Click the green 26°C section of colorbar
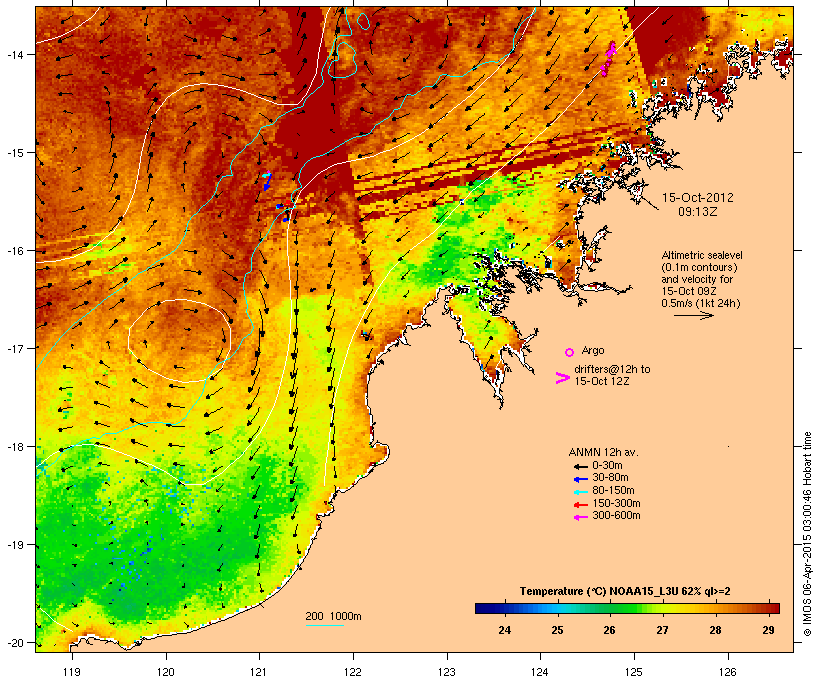This screenshot has height=680, width=820. tap(610, 608)
